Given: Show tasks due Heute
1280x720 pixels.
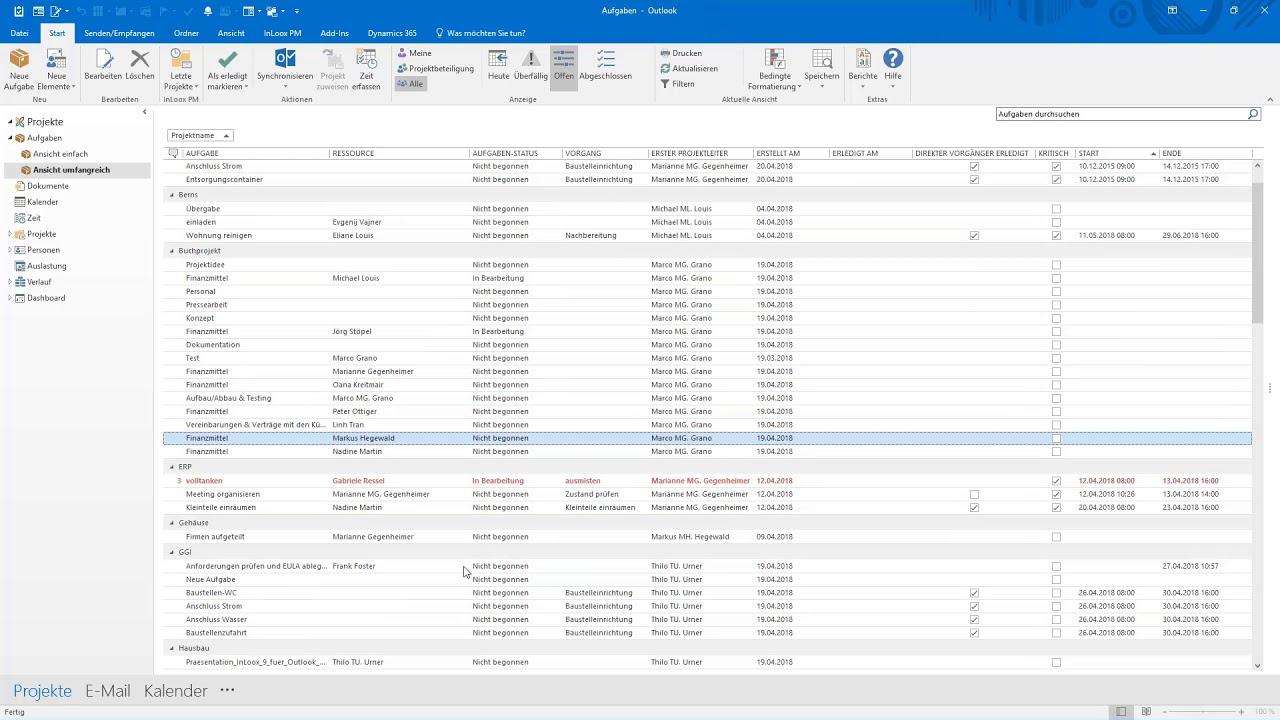Looking at the screenshot, I should tap(498, 66).
